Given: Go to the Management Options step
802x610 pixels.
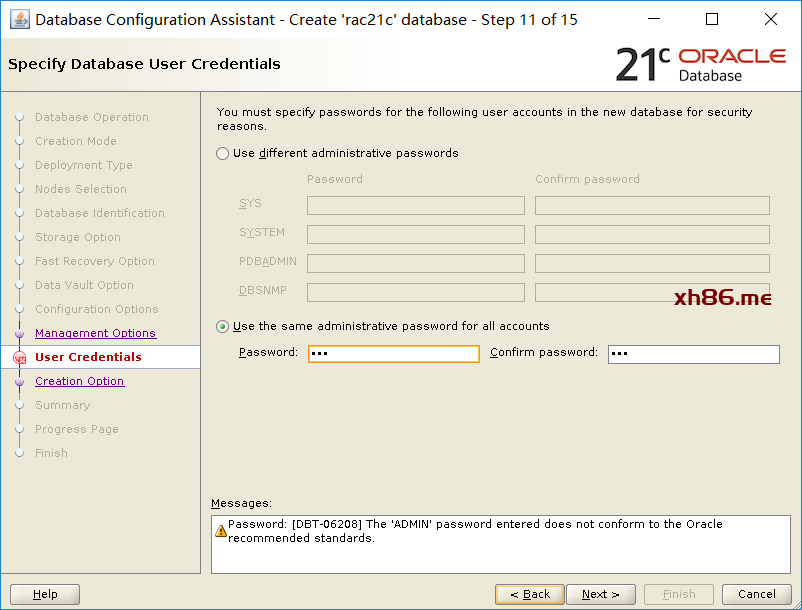Looking at the screenshot, I should pos(95,333).
